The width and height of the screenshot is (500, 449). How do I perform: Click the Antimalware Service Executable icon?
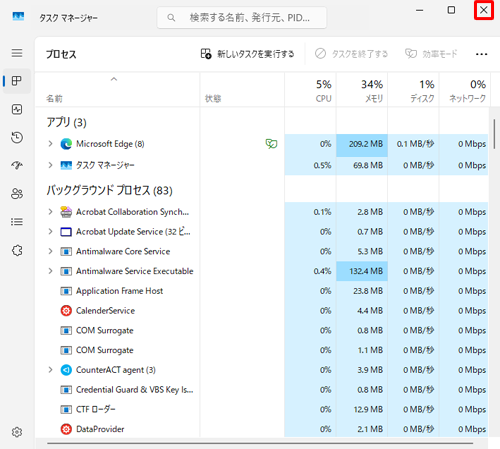66,271
